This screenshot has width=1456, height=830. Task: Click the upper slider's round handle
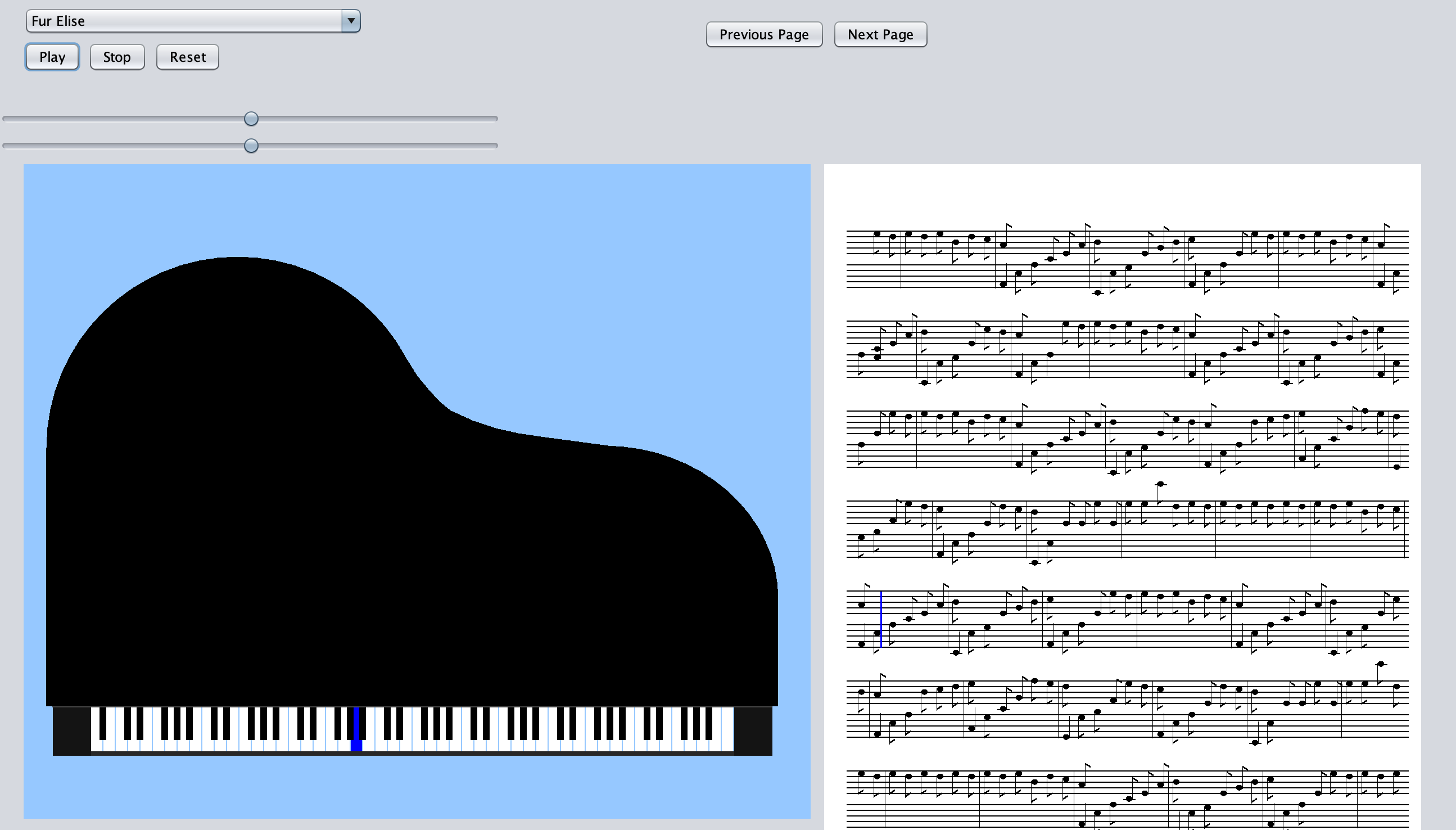tap(251, 119)
